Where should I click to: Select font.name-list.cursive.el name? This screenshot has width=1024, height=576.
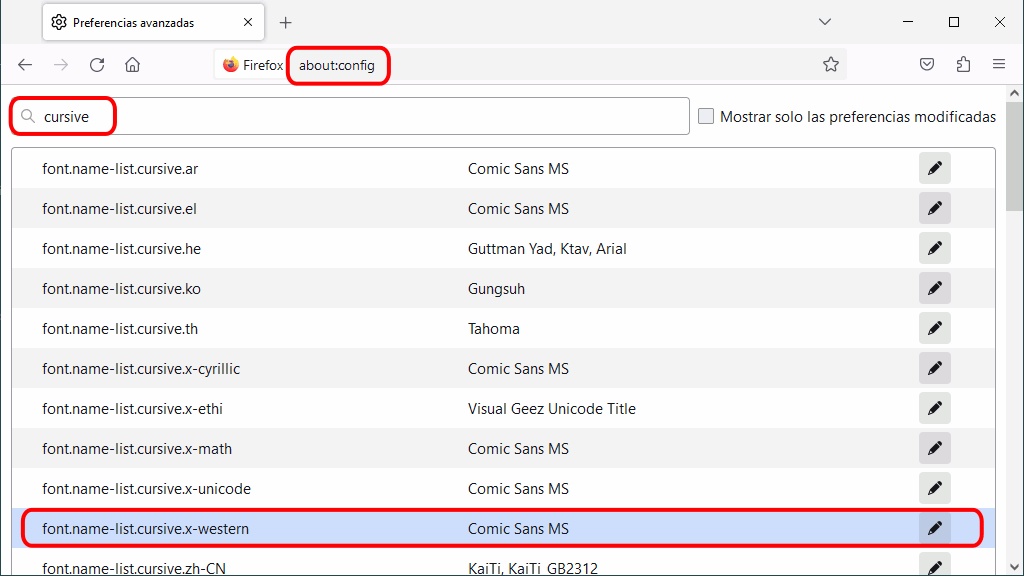tap(120, 208)
